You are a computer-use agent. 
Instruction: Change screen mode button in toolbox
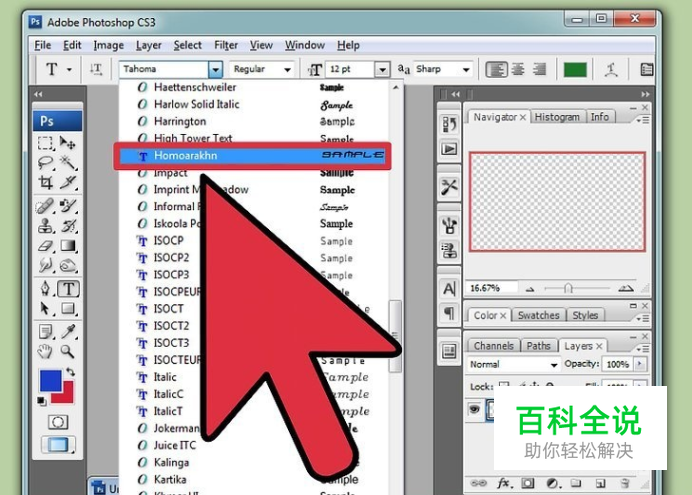(x=58, y=445)
